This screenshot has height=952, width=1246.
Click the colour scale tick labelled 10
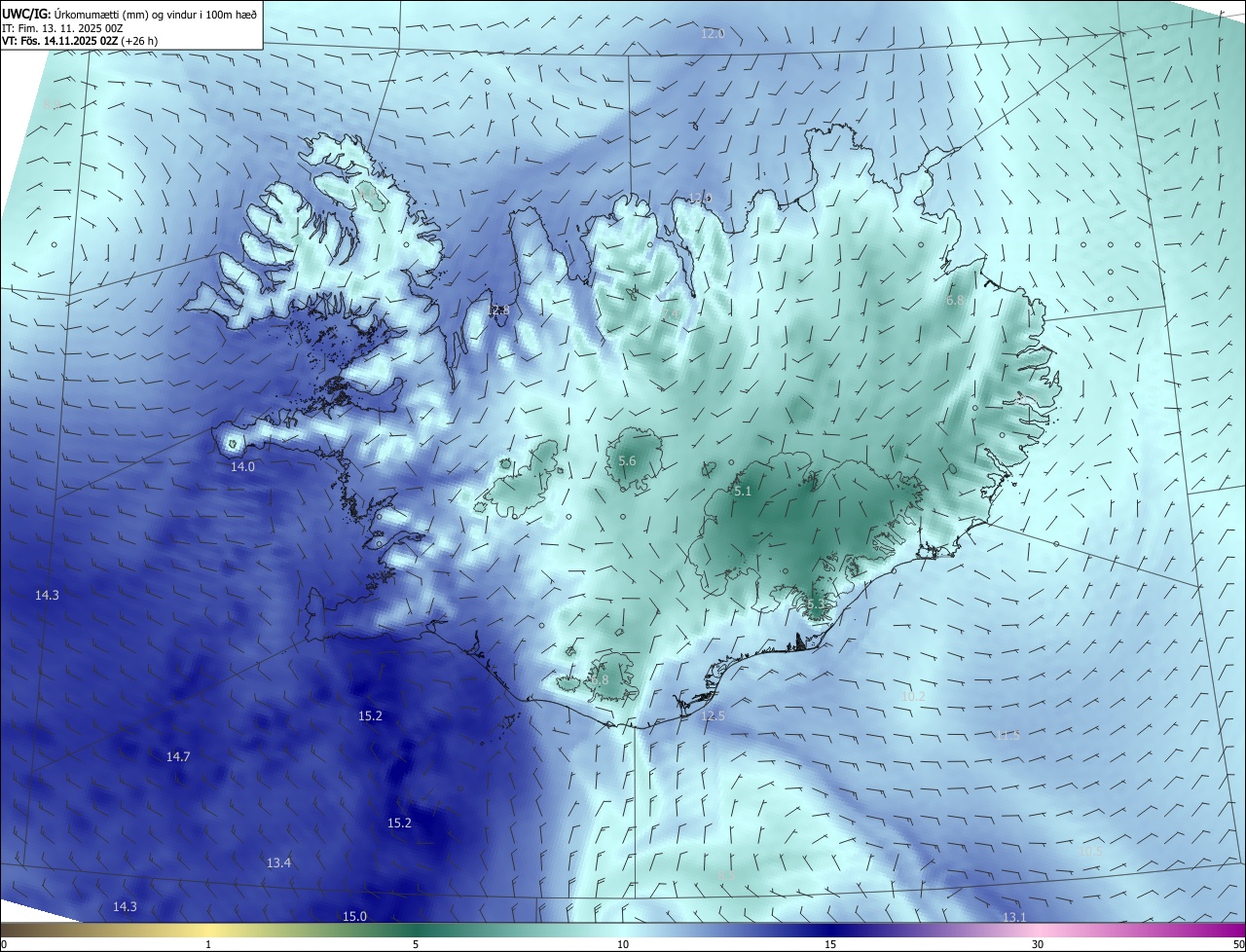click(x=623, y=944)
